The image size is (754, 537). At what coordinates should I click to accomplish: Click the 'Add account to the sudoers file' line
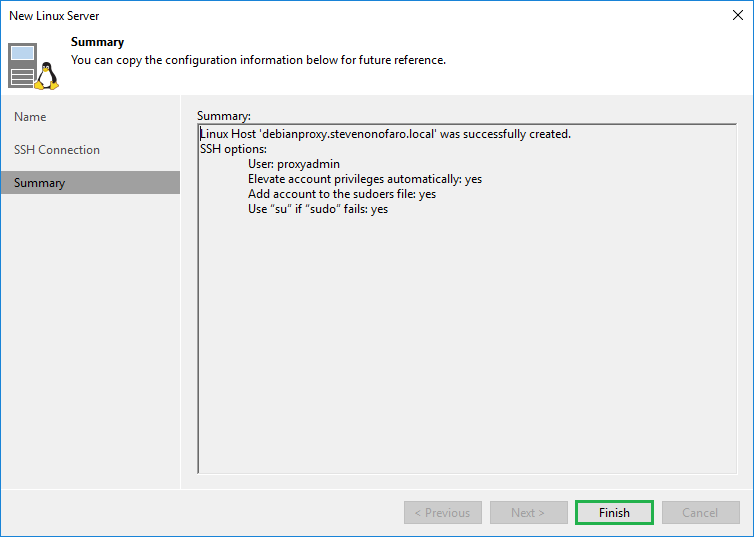click(342, 194)
